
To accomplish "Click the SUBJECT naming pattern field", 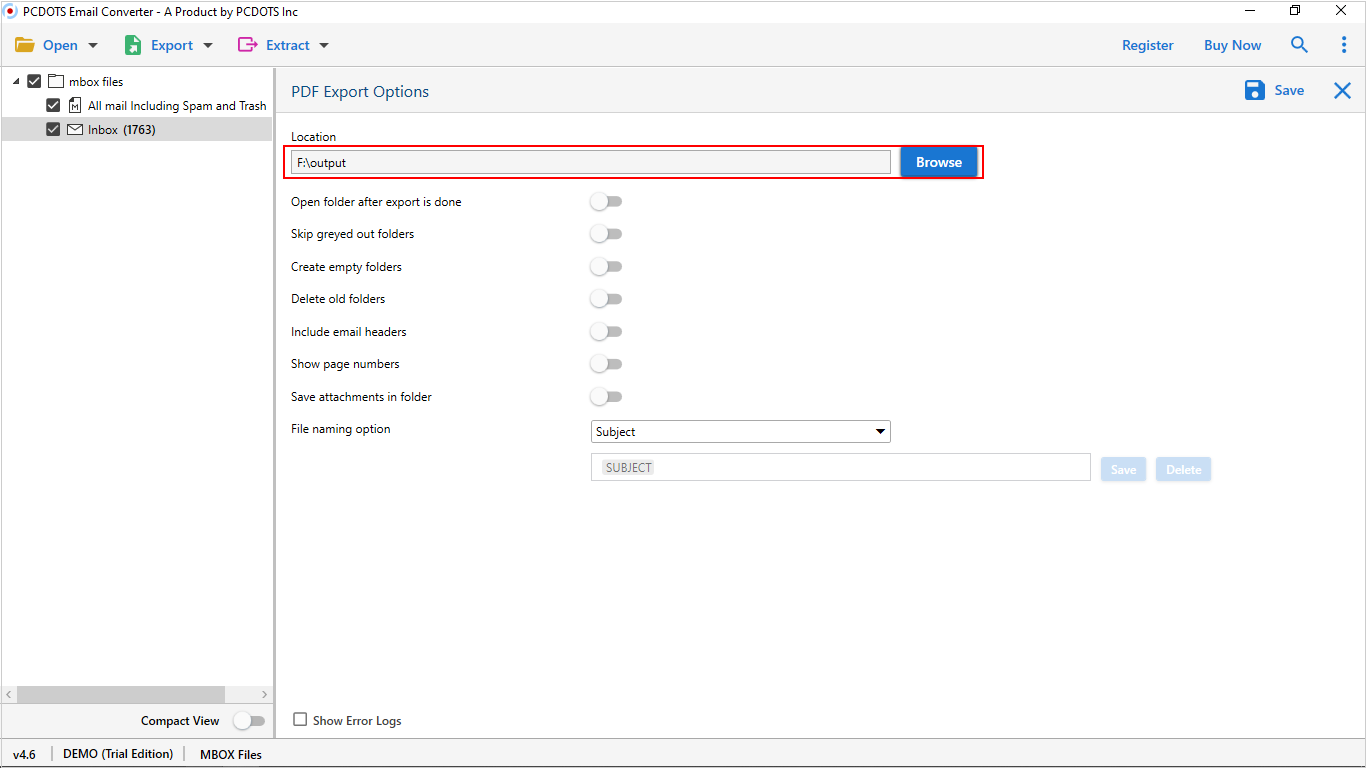I will (841, 468).
